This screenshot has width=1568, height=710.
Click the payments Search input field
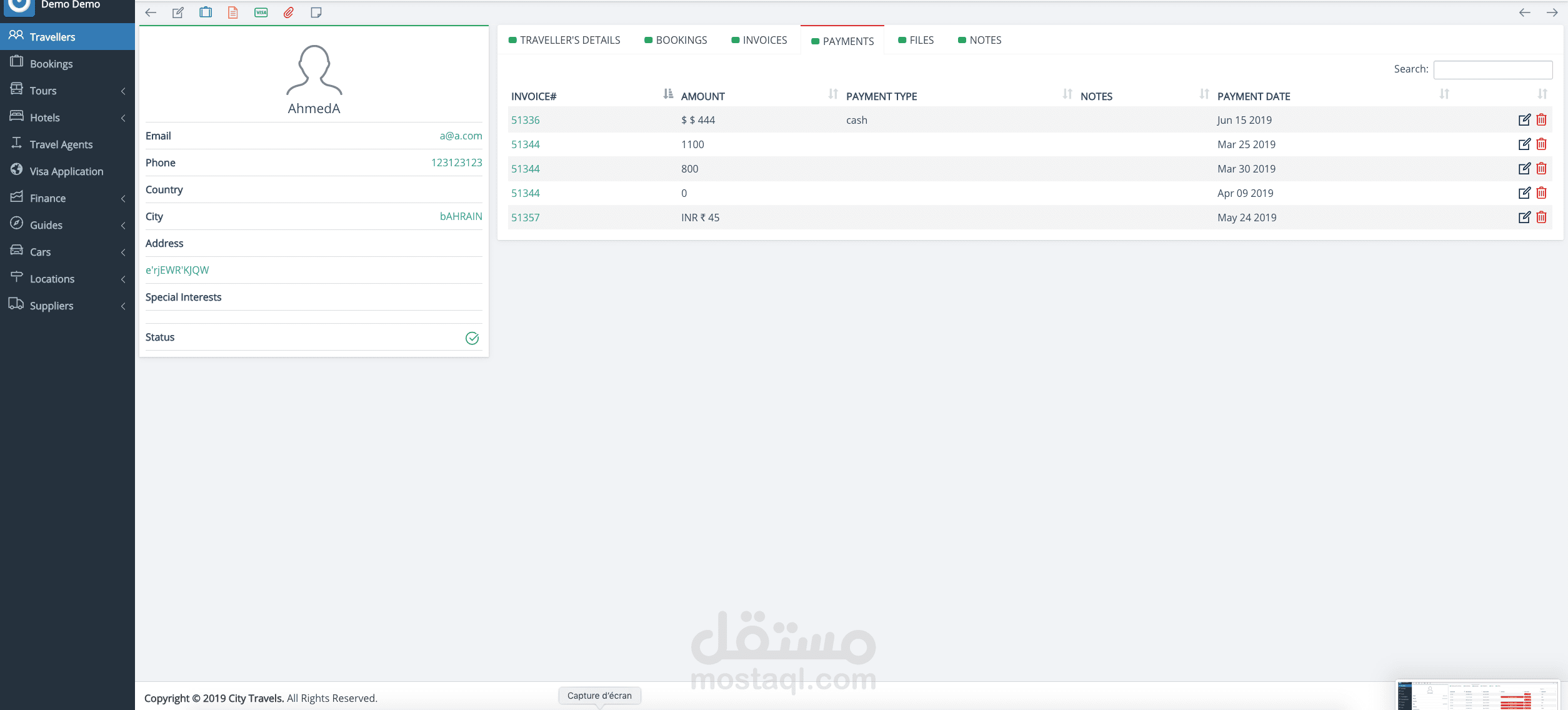tap(1492, 69)
